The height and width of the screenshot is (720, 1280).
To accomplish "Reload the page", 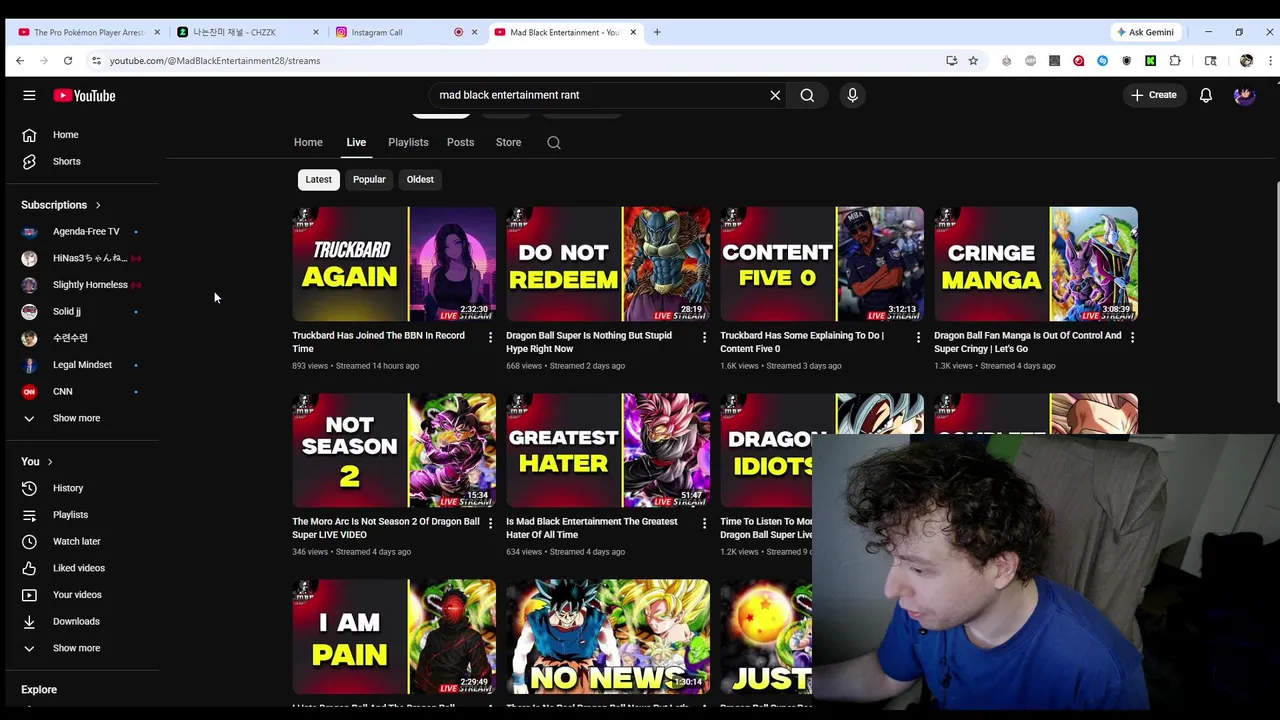I will [x=68, y=61].
